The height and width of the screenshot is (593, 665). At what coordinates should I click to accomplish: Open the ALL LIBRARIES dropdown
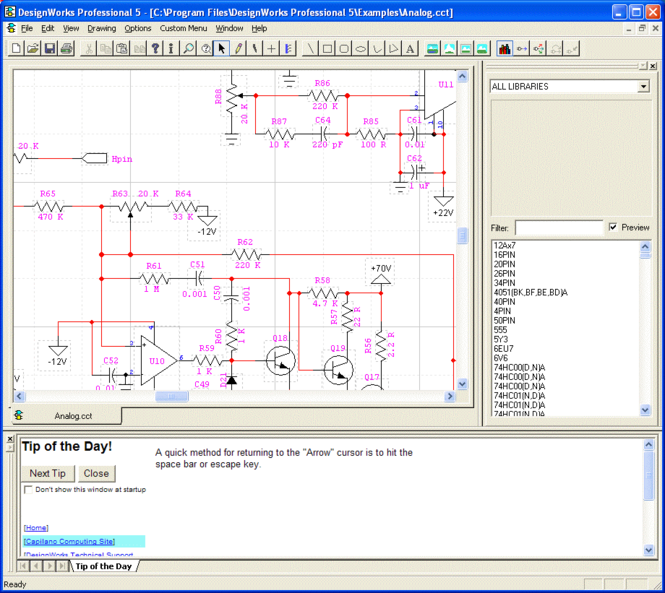644,87
